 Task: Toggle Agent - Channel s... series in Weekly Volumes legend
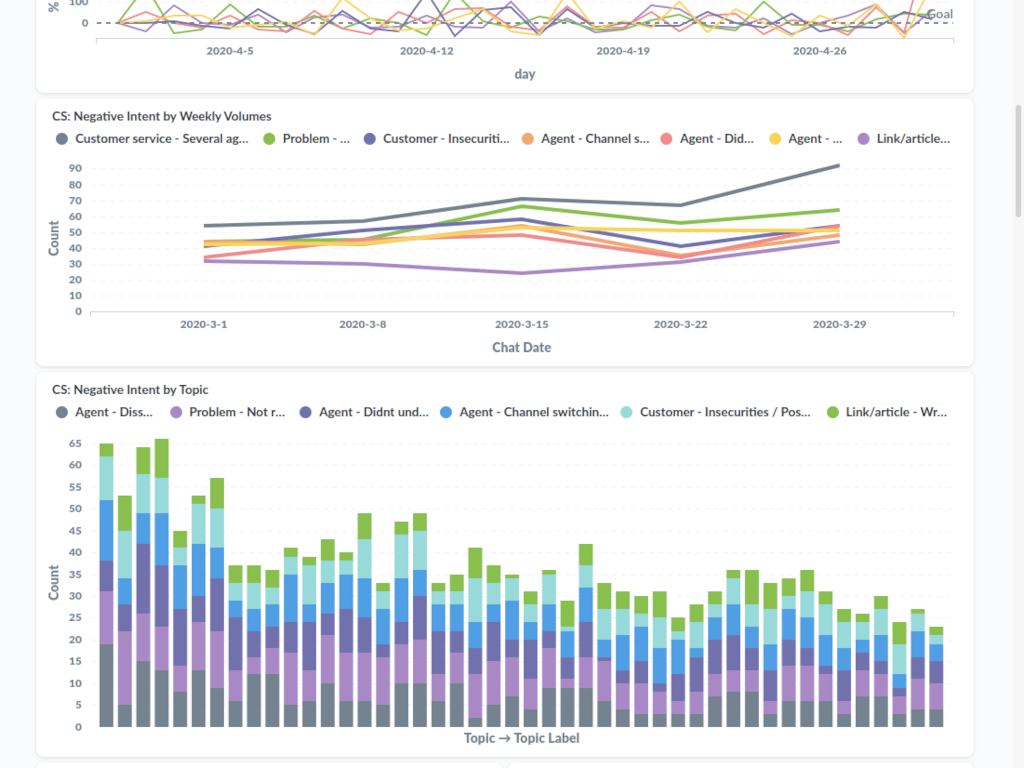594,139
